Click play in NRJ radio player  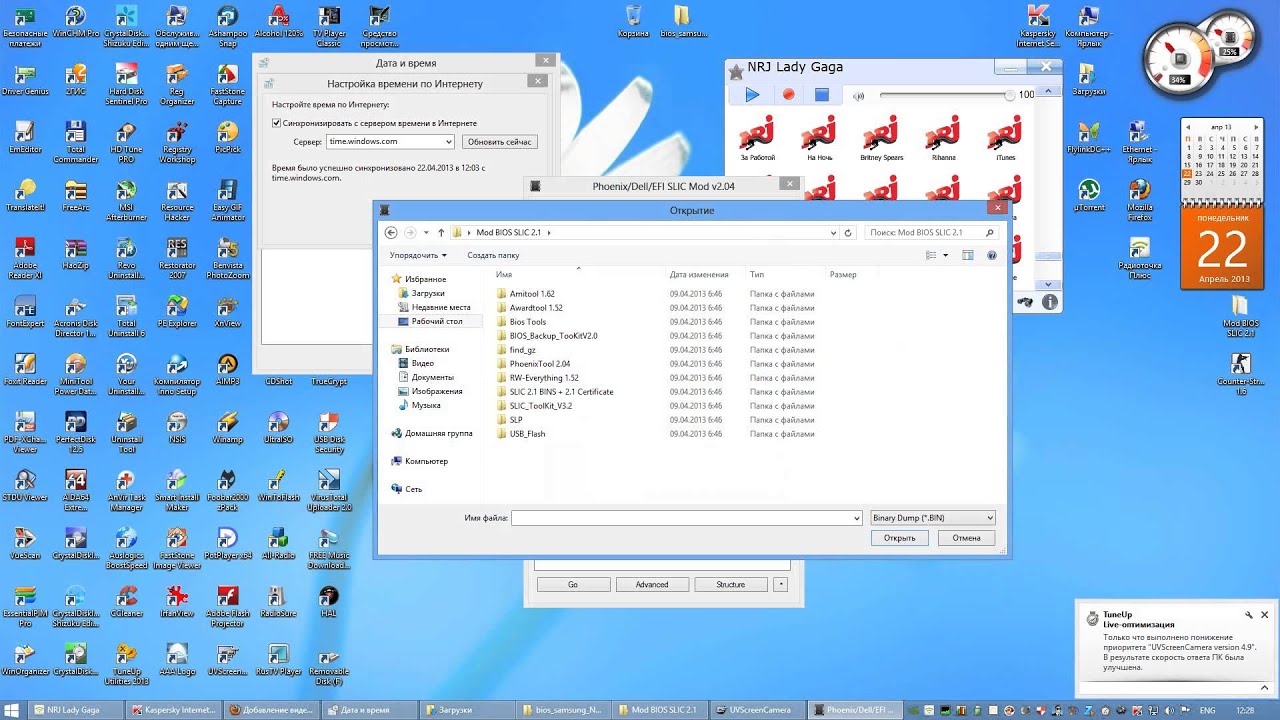(752, 95)
